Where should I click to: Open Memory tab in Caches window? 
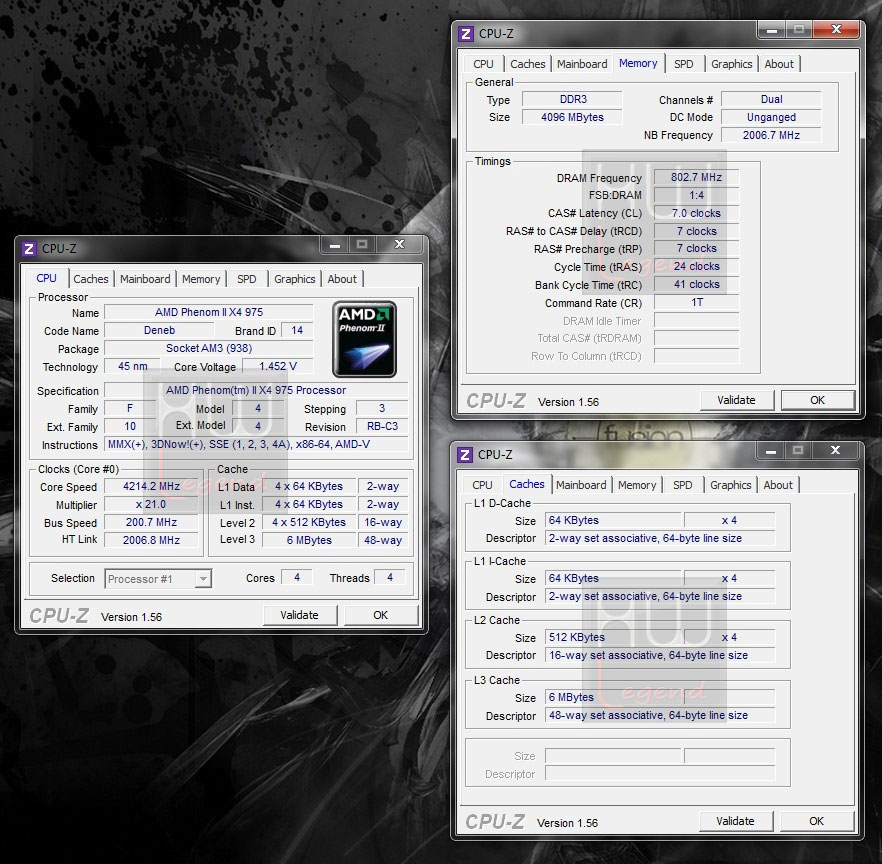tap(637, 485)
